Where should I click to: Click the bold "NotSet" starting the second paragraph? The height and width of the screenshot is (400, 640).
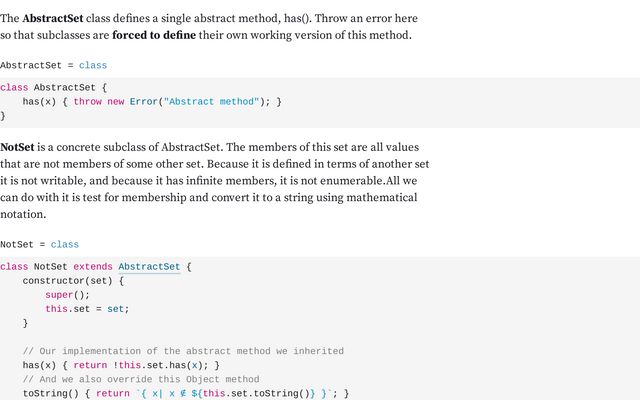click(x=17, y=148)
